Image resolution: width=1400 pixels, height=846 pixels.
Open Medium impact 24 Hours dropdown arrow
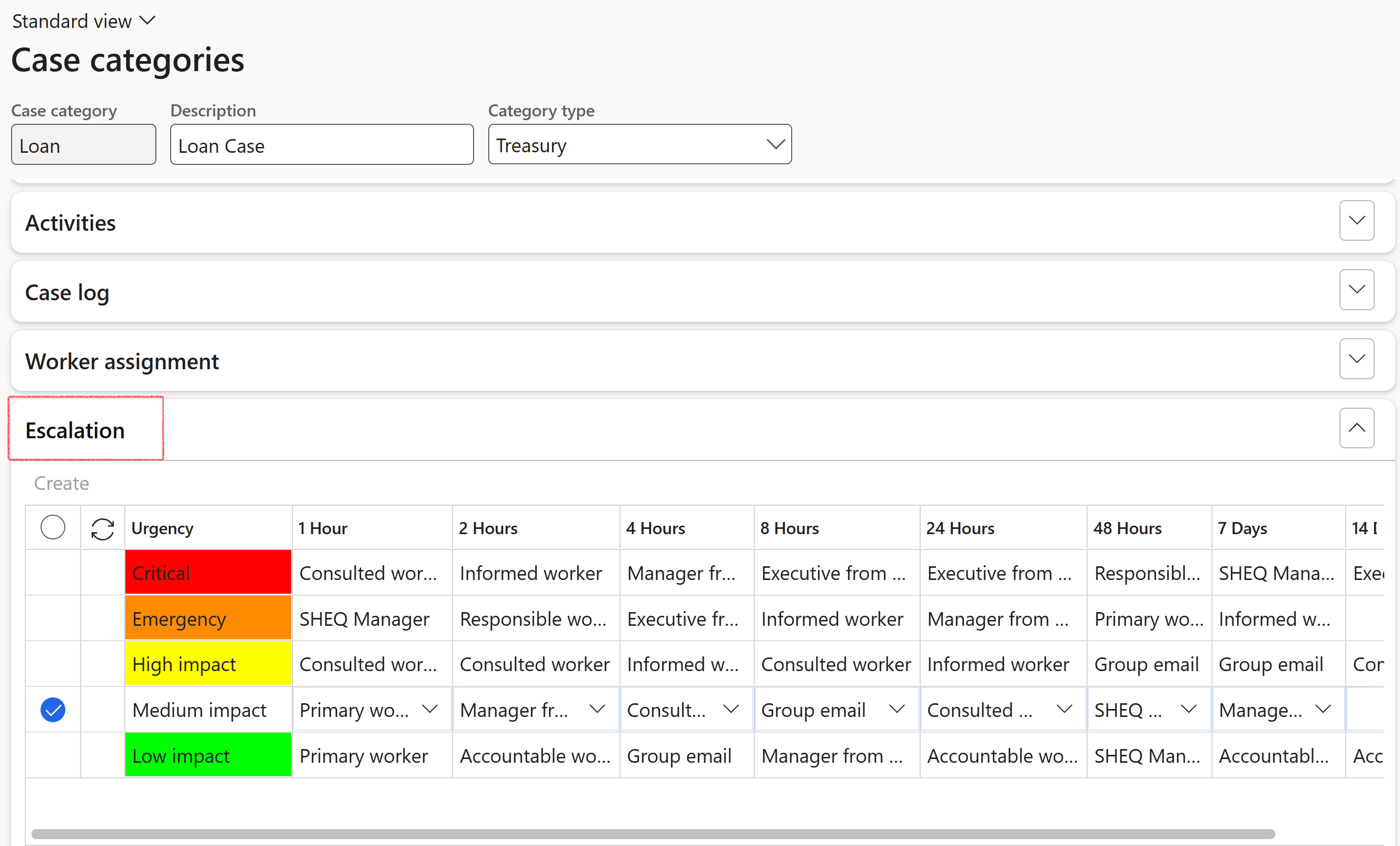point(1064,709)
